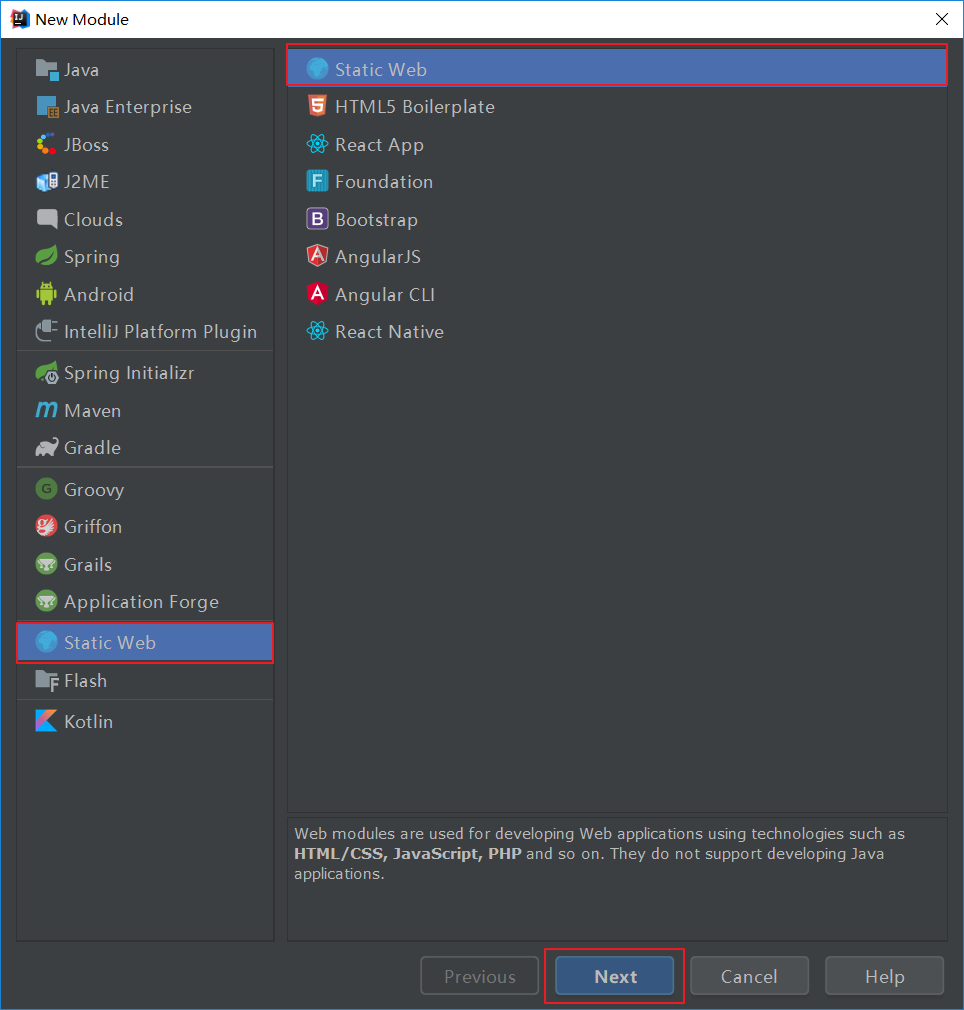Click the Spring leaf icon
964x1010 pixels.
46,256
